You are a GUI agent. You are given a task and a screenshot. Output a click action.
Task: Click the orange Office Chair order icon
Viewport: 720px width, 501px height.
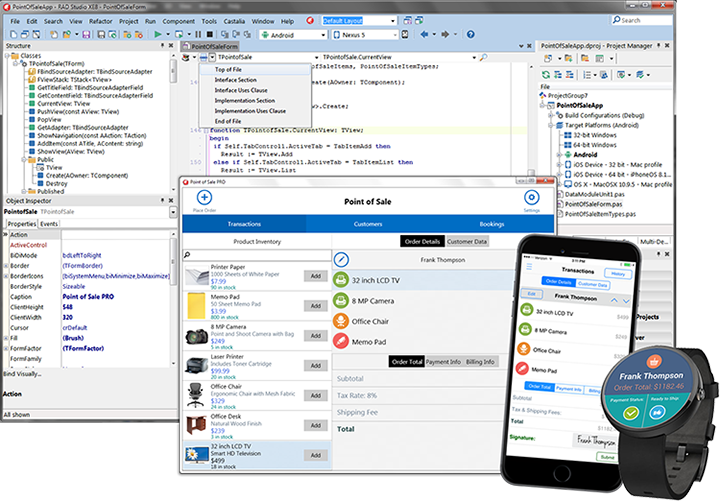pos(341,321)
